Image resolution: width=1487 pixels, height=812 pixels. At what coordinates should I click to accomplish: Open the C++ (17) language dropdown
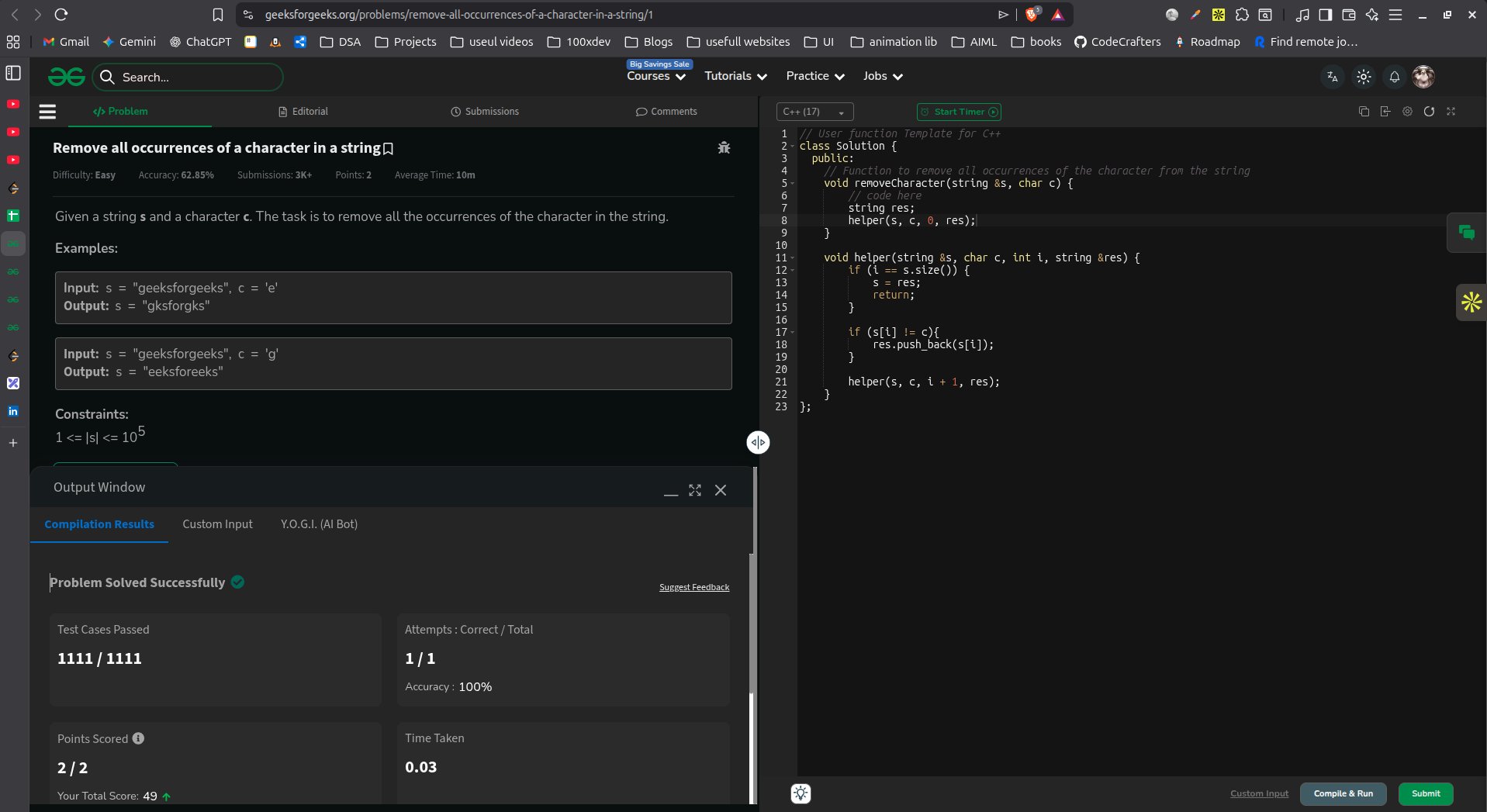pyautogui.click(x=814, y=112)
